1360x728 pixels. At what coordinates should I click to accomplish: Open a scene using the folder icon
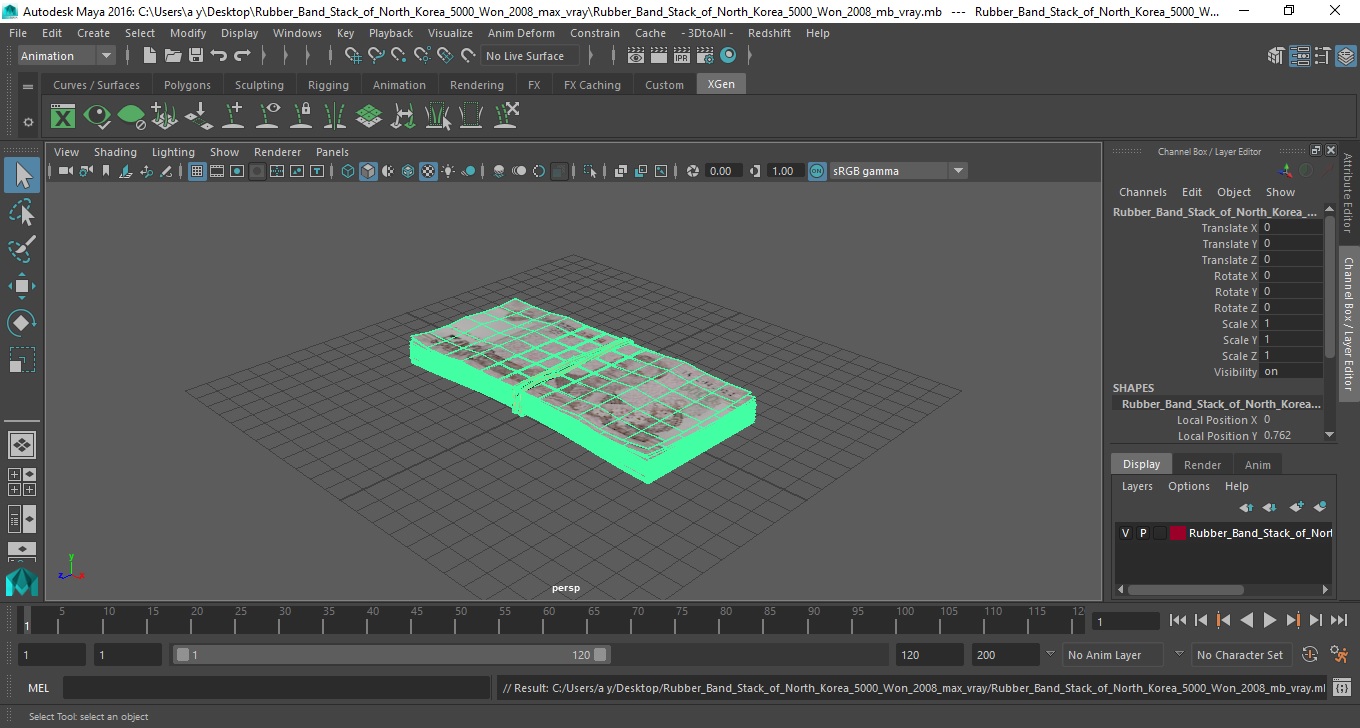tap(173, 56)
